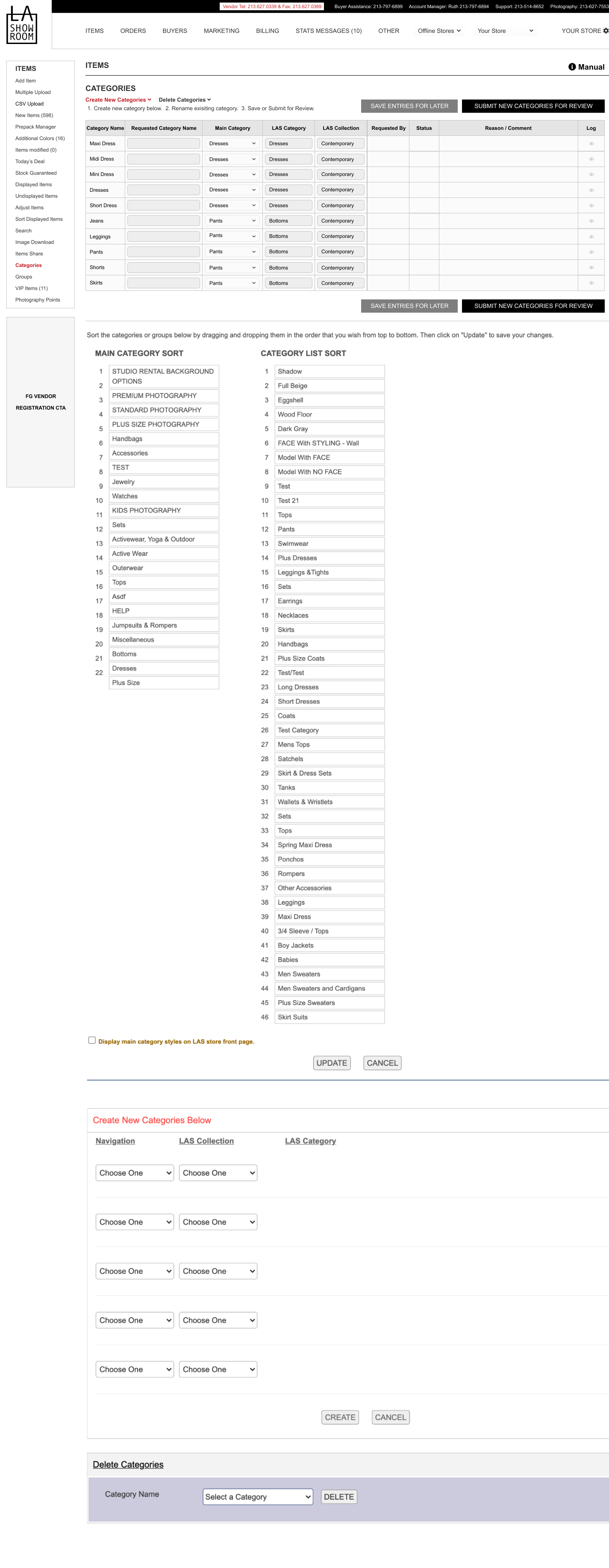Click the LA Showroom logo
Screen dimensions: 609x1568
tap(22, 25)
